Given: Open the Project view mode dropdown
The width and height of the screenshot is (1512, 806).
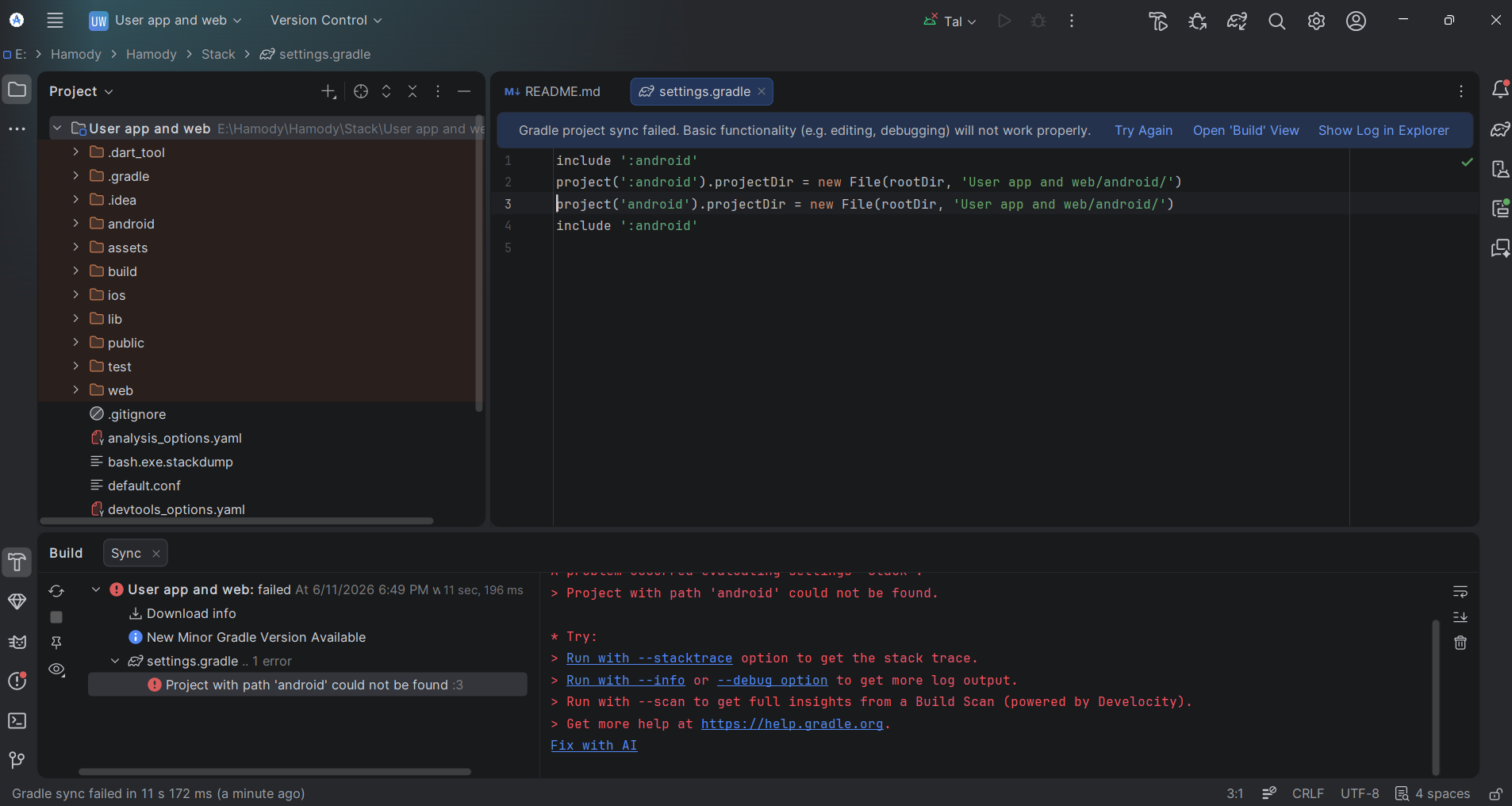Looking at the screenshot, I should 81,91.
